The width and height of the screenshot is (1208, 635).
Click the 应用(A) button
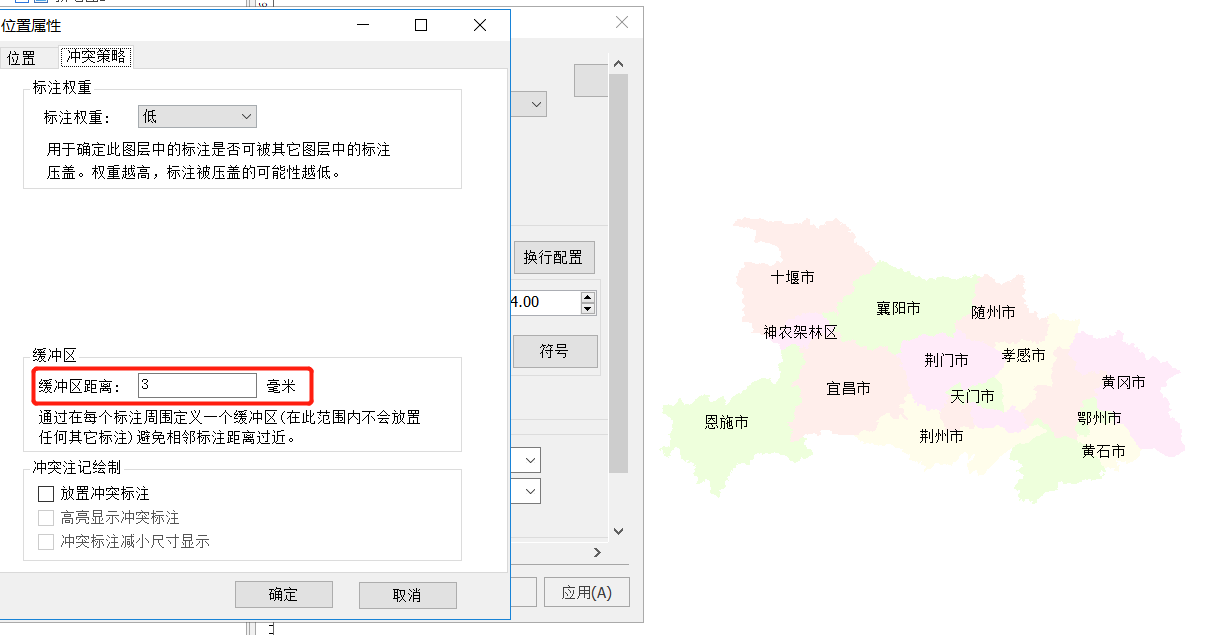[x=586, y=592]
